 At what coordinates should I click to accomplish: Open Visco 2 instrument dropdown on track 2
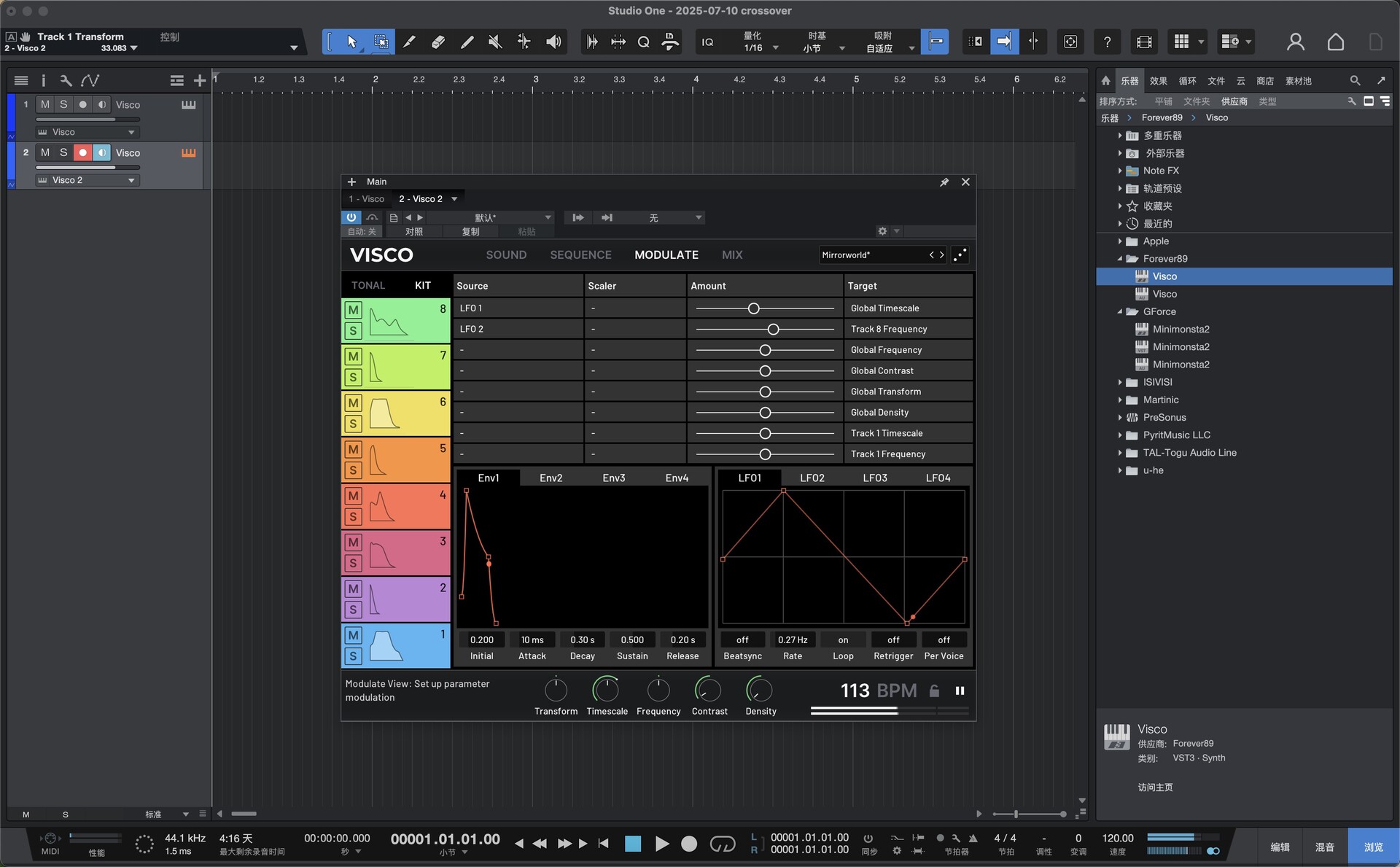pyautogui.click(x=86, y=180)
